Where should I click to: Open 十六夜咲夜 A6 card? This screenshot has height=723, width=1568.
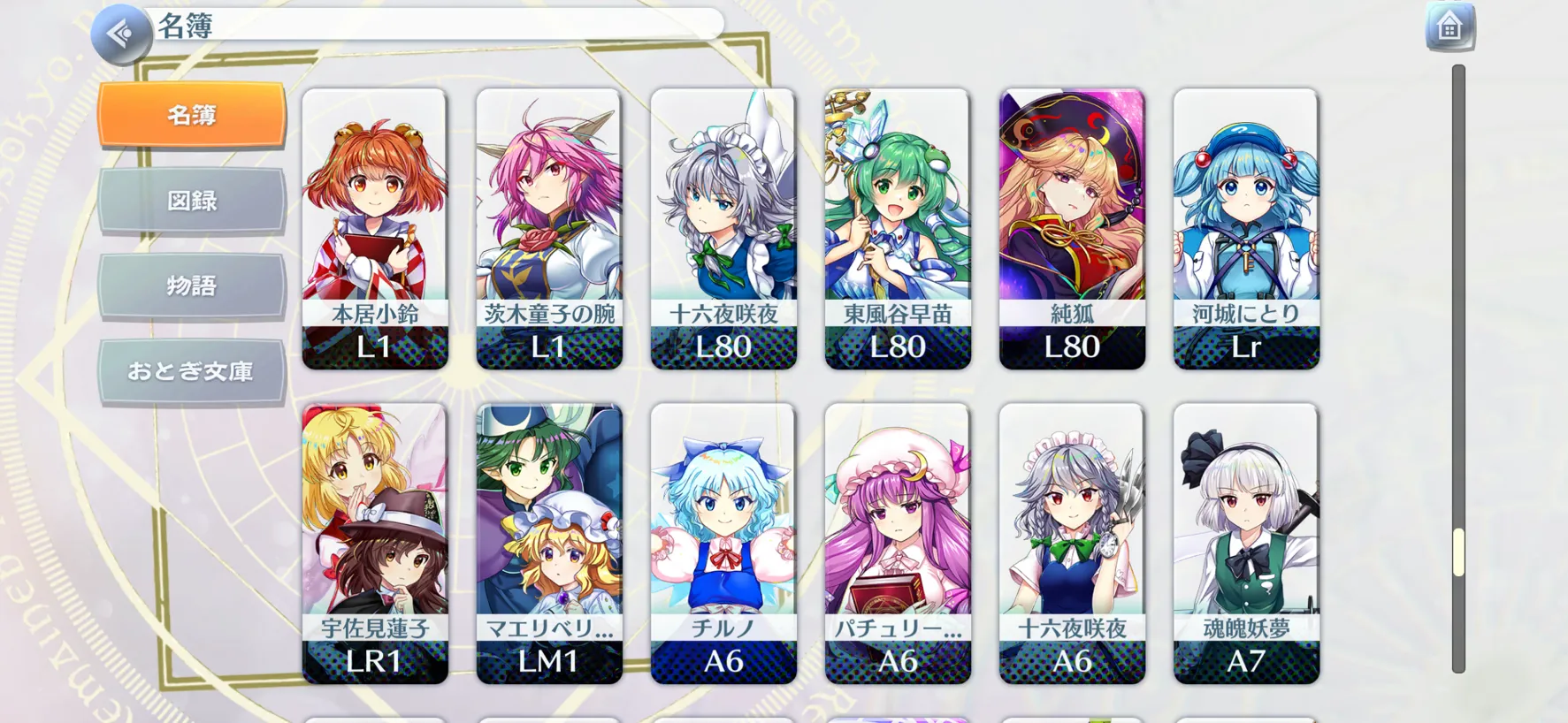(x=1072, y=544)
